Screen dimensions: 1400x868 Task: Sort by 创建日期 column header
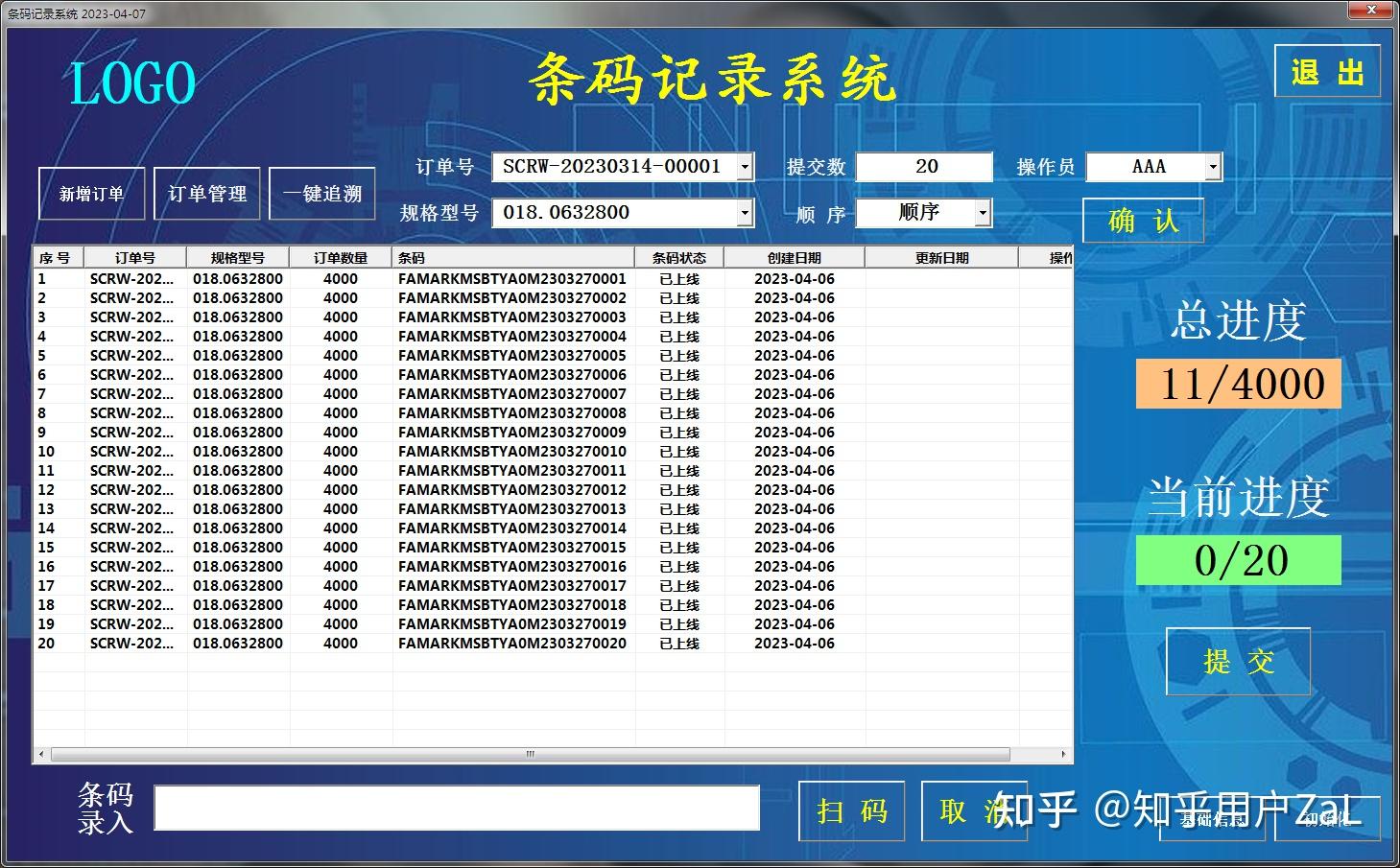point(795,257)
